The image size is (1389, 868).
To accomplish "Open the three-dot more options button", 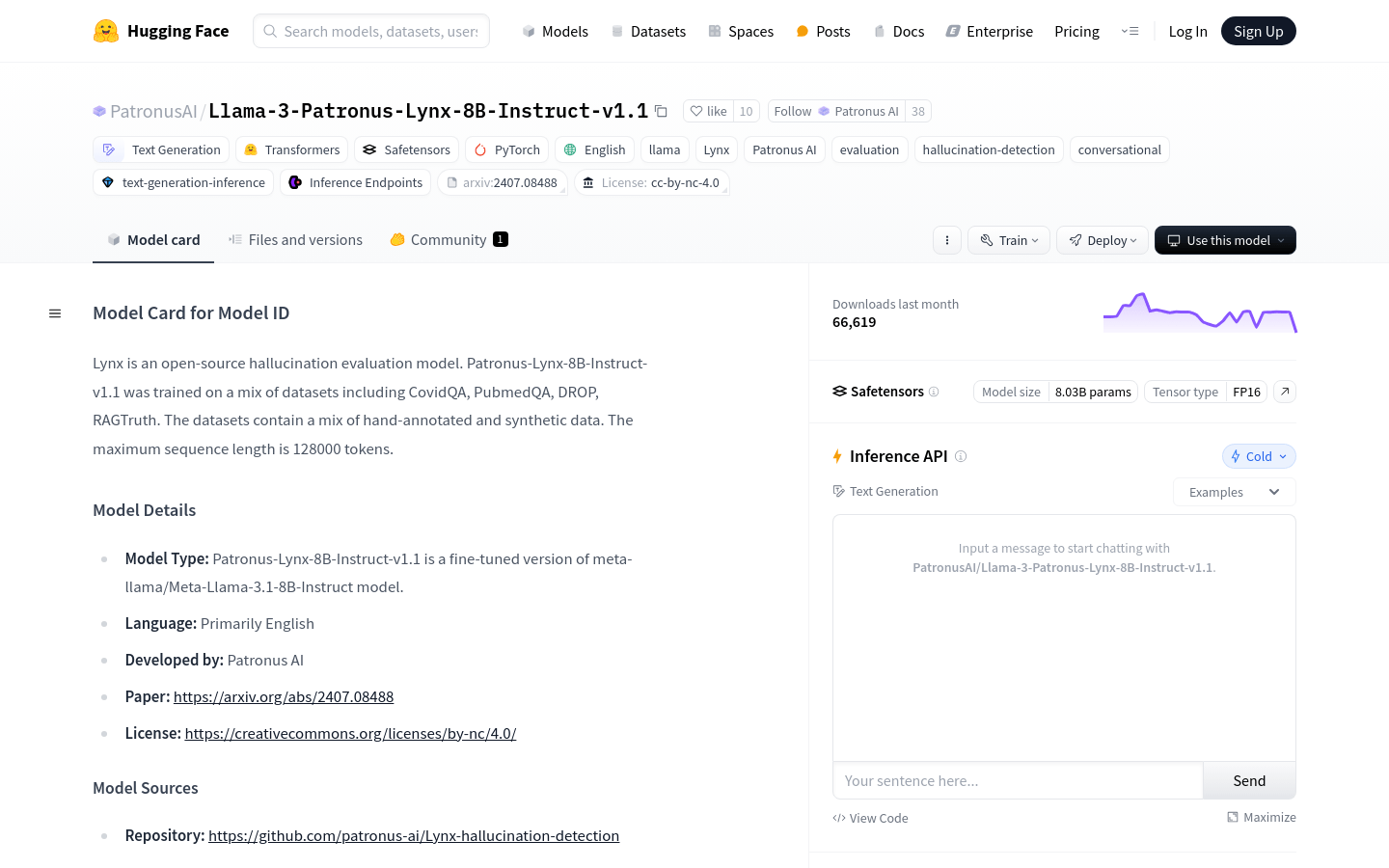I will tap(947, 240).
